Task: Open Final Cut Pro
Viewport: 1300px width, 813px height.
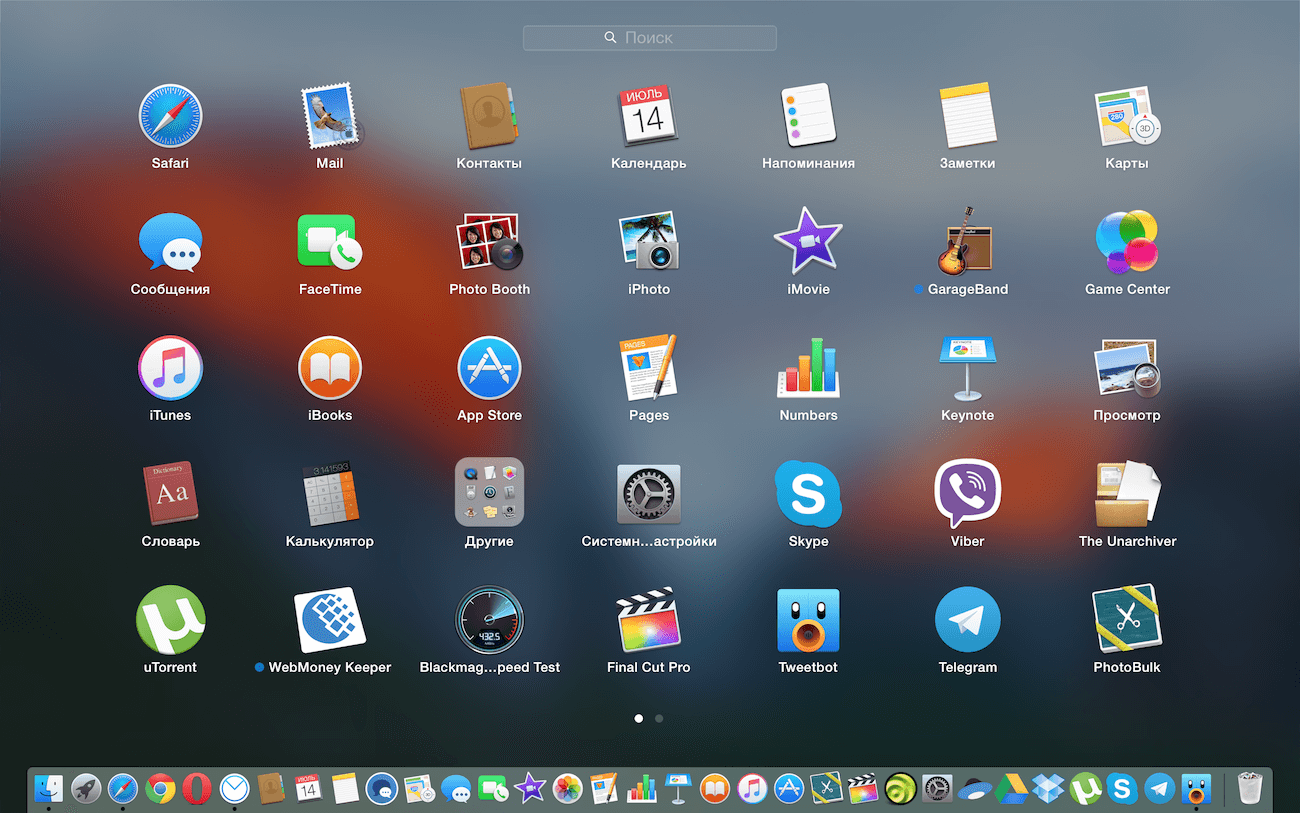Action: 649,620
